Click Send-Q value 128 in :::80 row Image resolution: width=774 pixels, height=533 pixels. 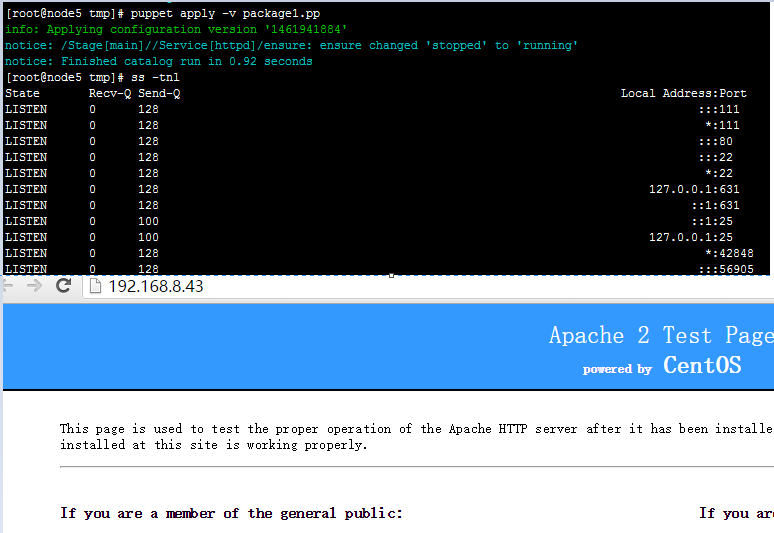tap(148, 141)
